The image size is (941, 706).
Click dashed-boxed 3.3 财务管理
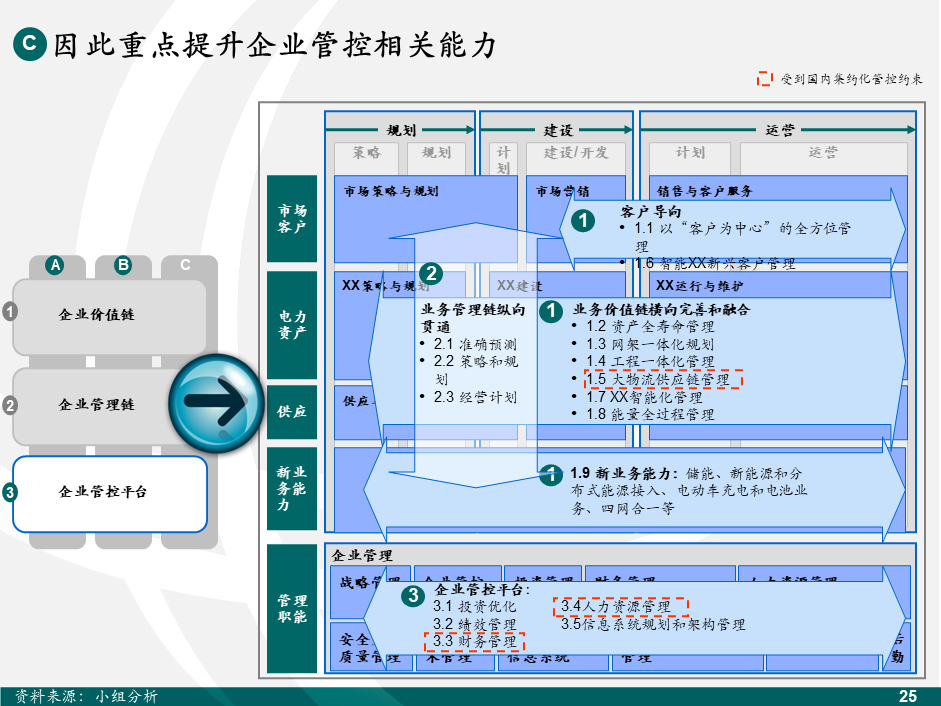(x=475, y=642)
